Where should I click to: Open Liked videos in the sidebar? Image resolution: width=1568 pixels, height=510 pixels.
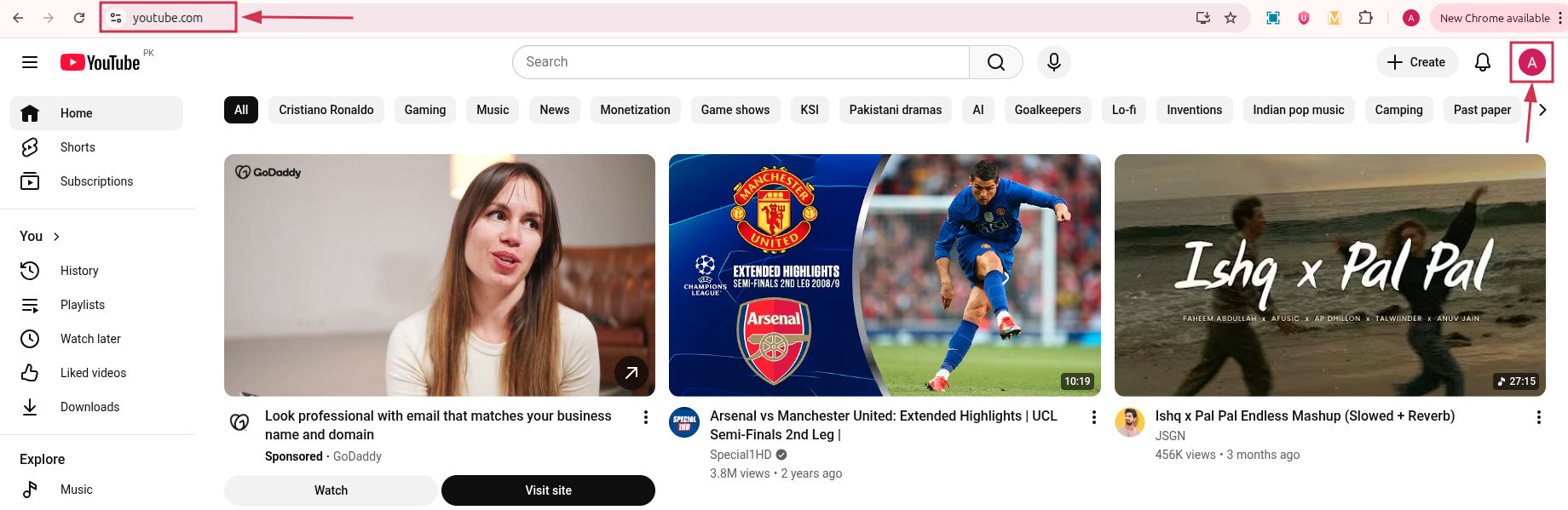click(x=96, y=373)
